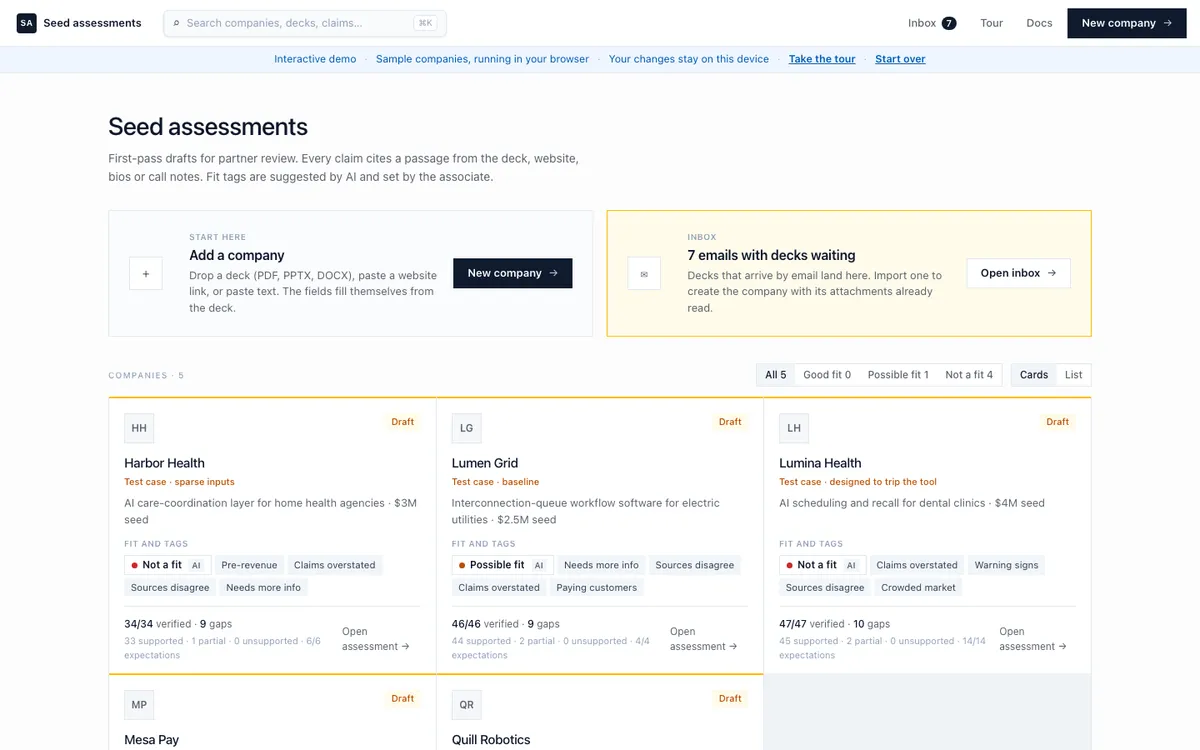Image resolution: width=1200 pixels, height=750 pixels.
Task: Open Docs in the top navigation
Action: 1039,23
